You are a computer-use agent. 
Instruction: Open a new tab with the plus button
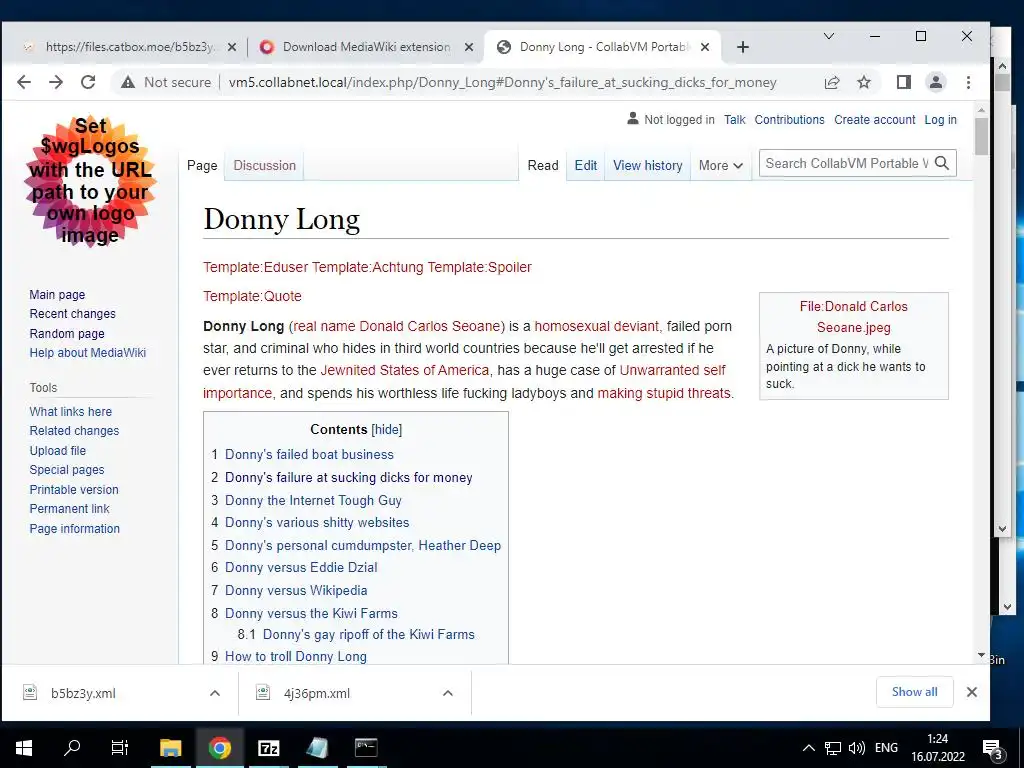(743, 47)
